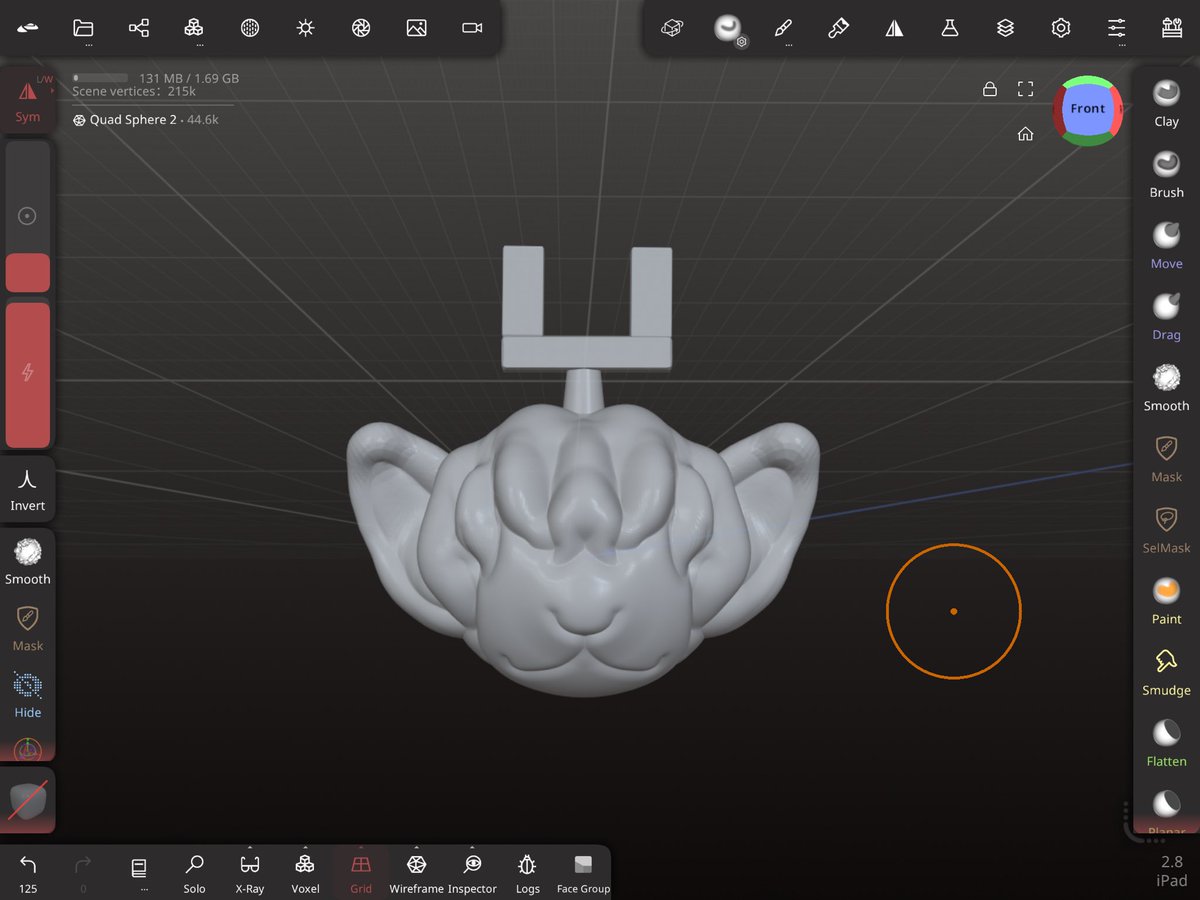Toggle the camera lock padlock
This screenshot has height=900, width=1200.
pyautogui.click(x=989, y=89)
